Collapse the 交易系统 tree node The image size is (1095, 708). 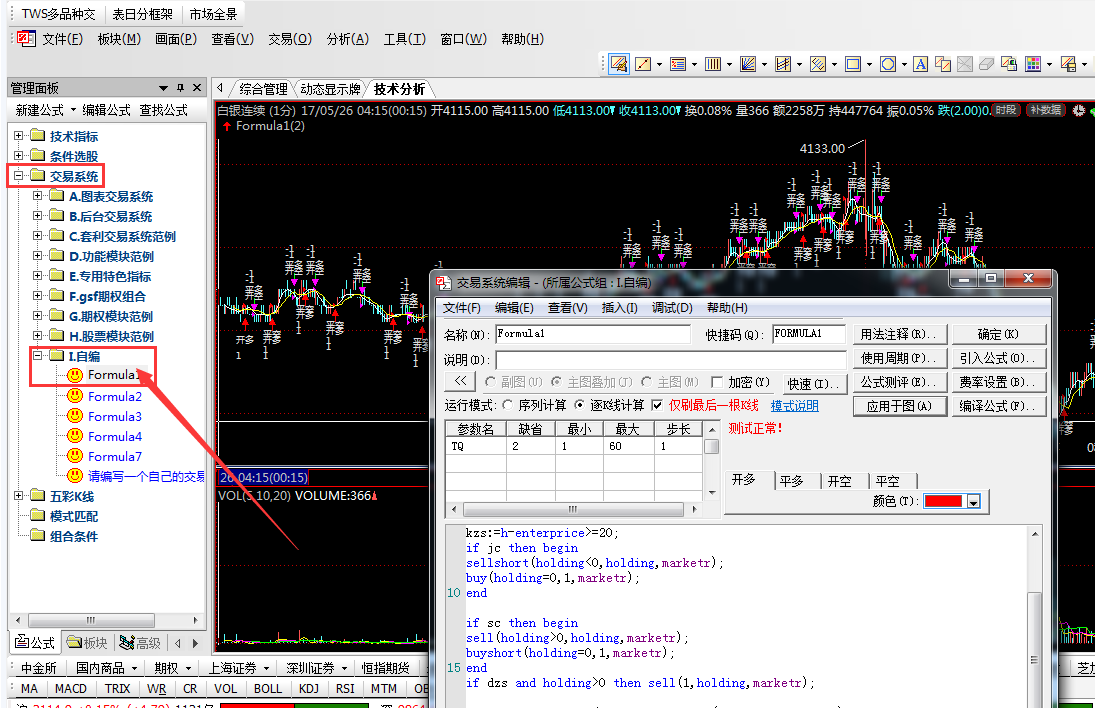pos(18,175)
